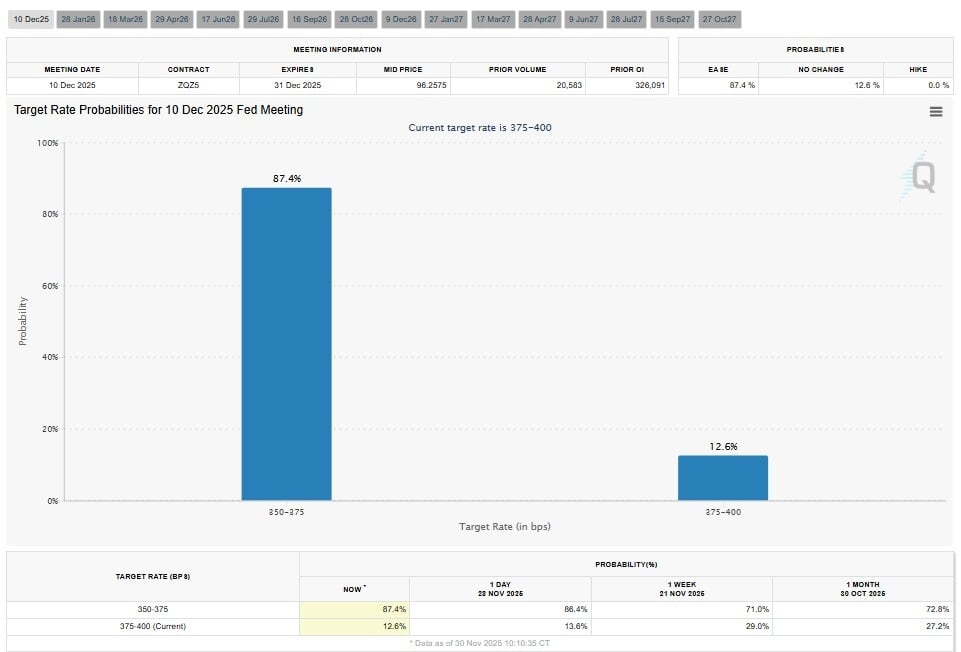Click the highlighted 87.4% NOW table cell
This screenshot has height=652, width=961.
point(354,609)
